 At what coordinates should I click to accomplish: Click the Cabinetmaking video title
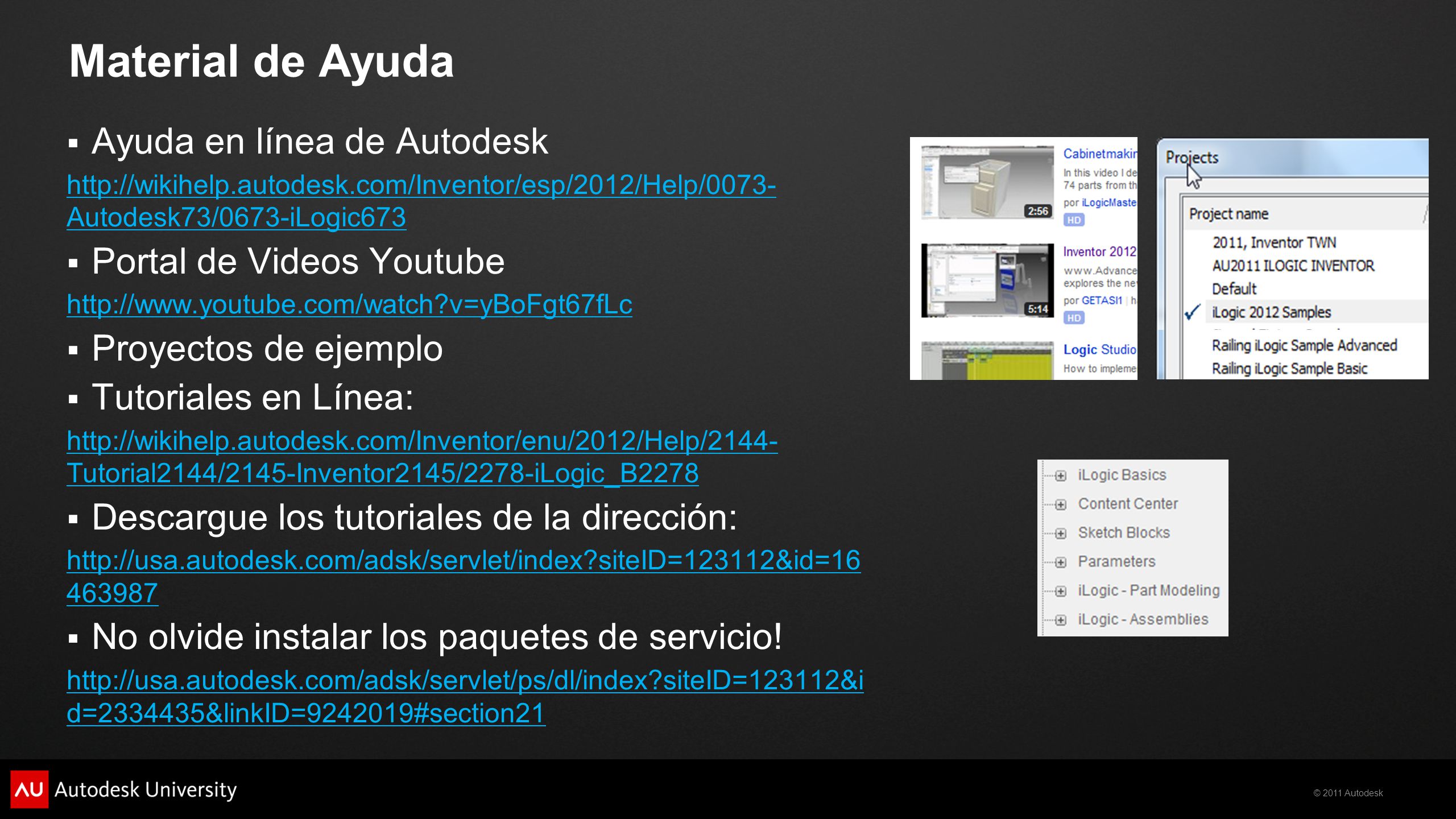[1100, 154]
